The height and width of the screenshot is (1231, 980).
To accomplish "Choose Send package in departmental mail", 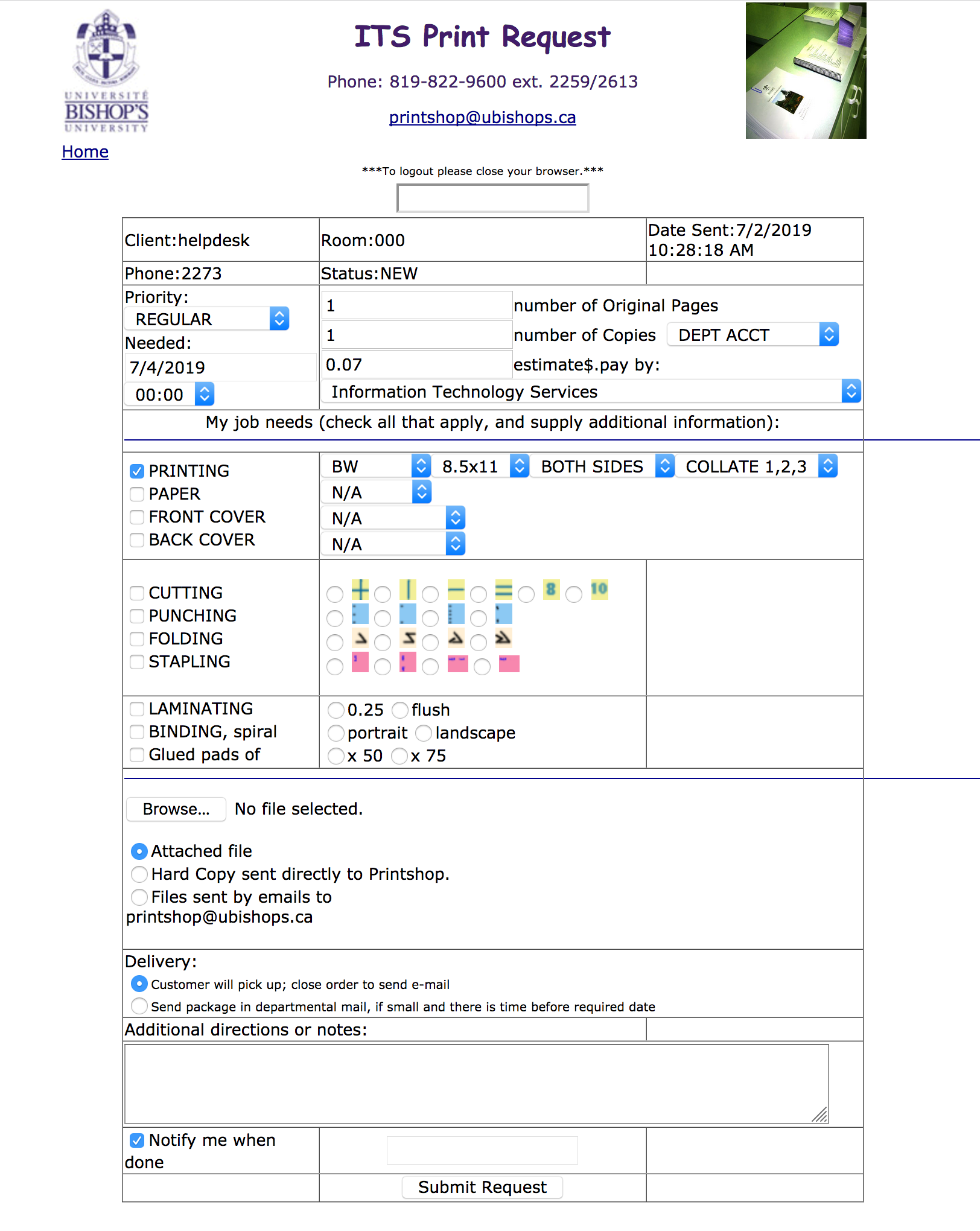I will click(139, 1006).
